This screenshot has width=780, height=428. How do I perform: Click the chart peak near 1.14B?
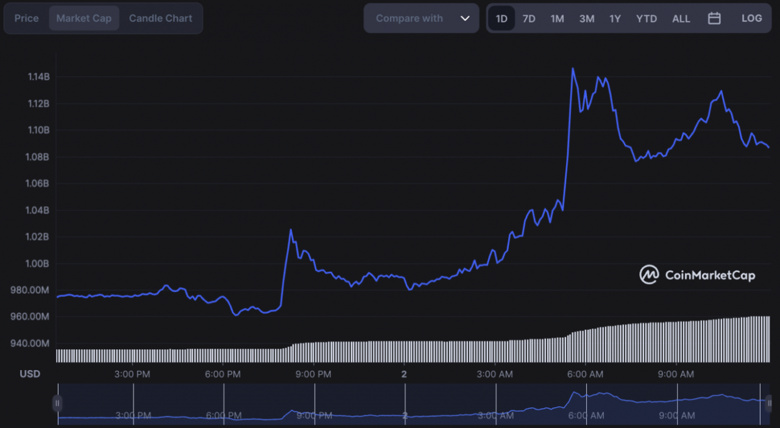(572, 69)
